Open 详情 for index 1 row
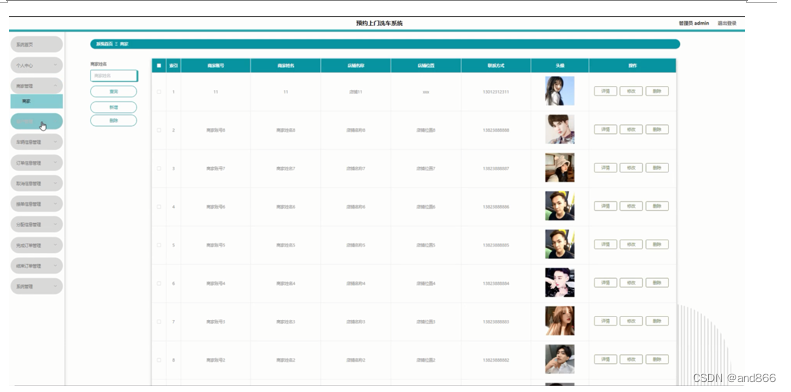 605,91
